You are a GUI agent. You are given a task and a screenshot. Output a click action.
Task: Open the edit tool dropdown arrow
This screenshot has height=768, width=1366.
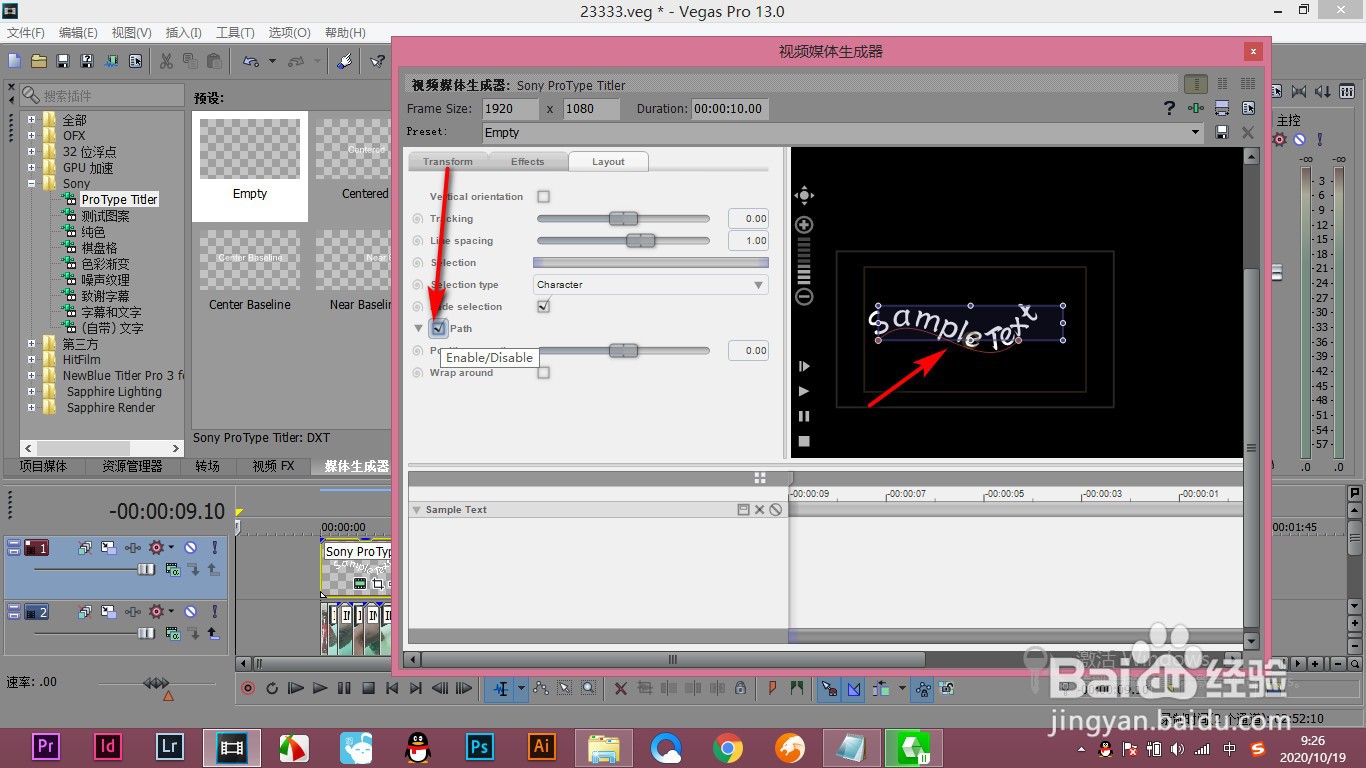pos(520,688)
